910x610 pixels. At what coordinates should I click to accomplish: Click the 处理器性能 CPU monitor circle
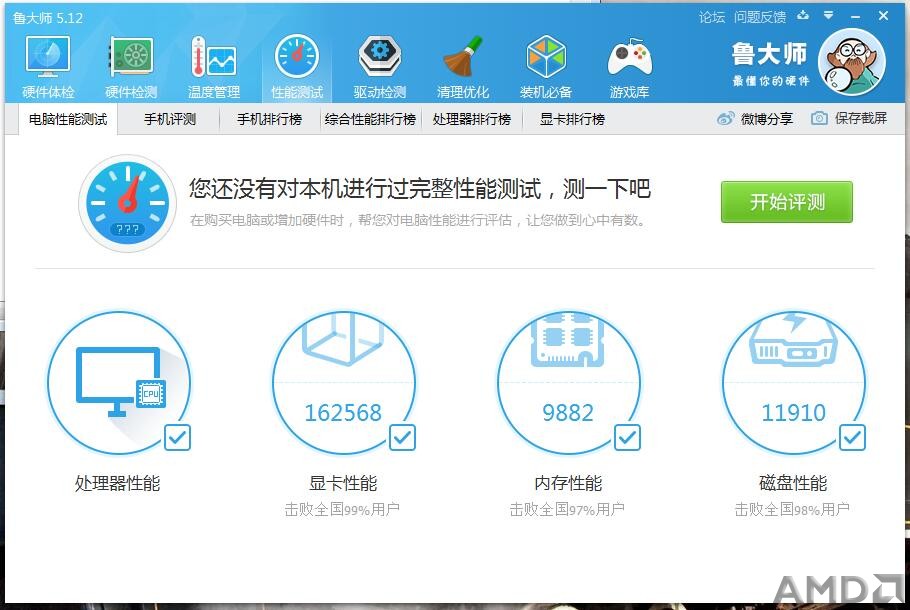119,382
